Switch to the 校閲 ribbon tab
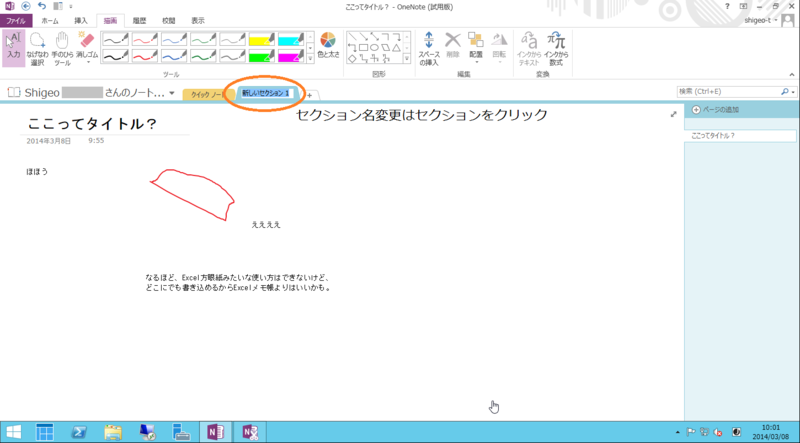The width and height of the screenshot is (800, 443). coord(168,21)
